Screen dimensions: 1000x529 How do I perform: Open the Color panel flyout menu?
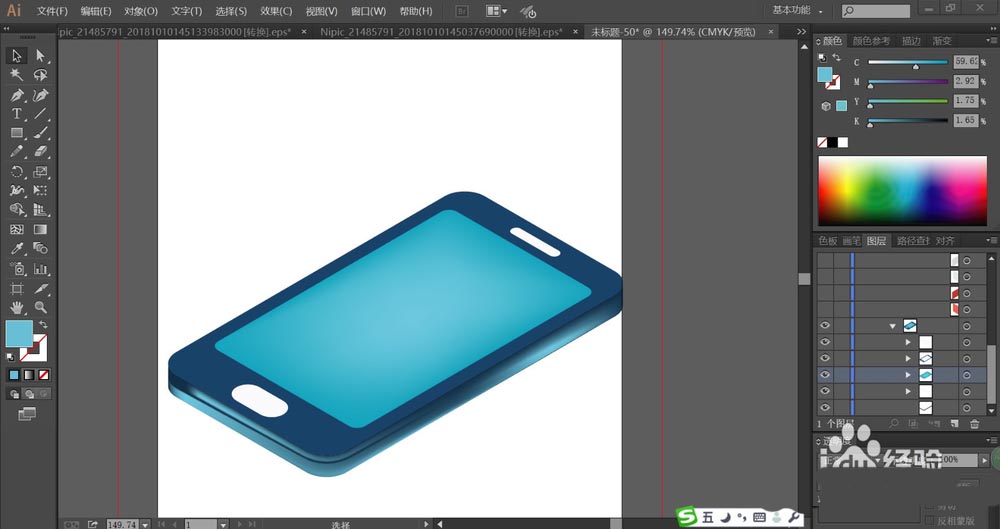pyautogui.click(x=992, y=40)
